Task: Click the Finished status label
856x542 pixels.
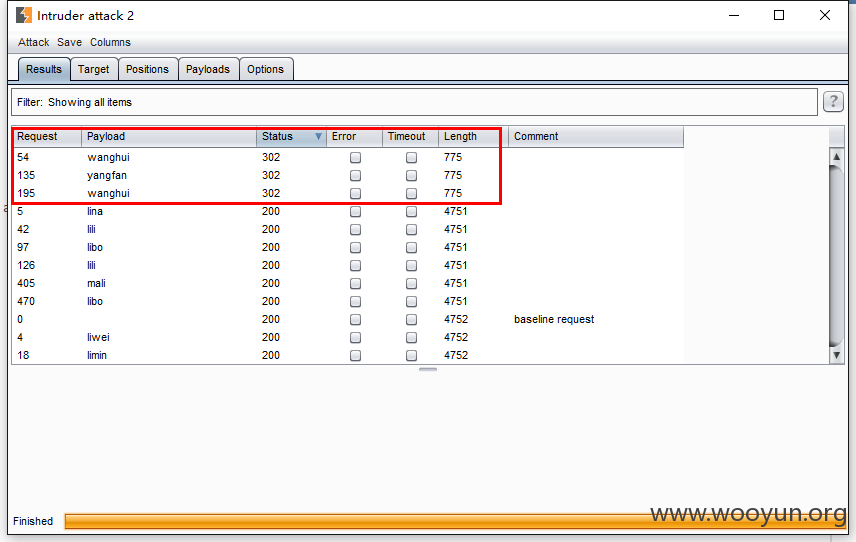Action: tap(33, 521)
